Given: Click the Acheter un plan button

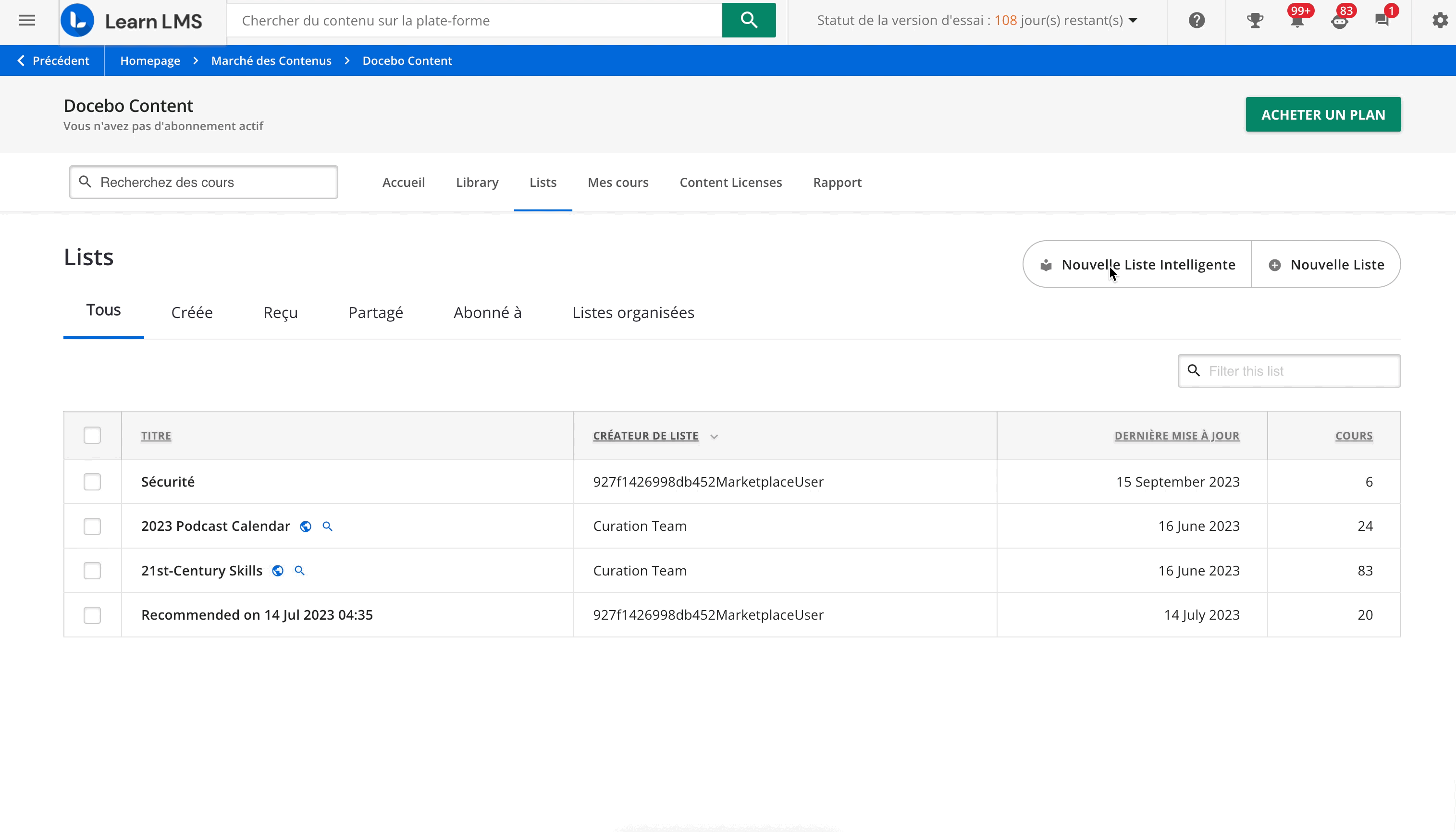Looking at the screenshot, I should tap(1323, 114).
